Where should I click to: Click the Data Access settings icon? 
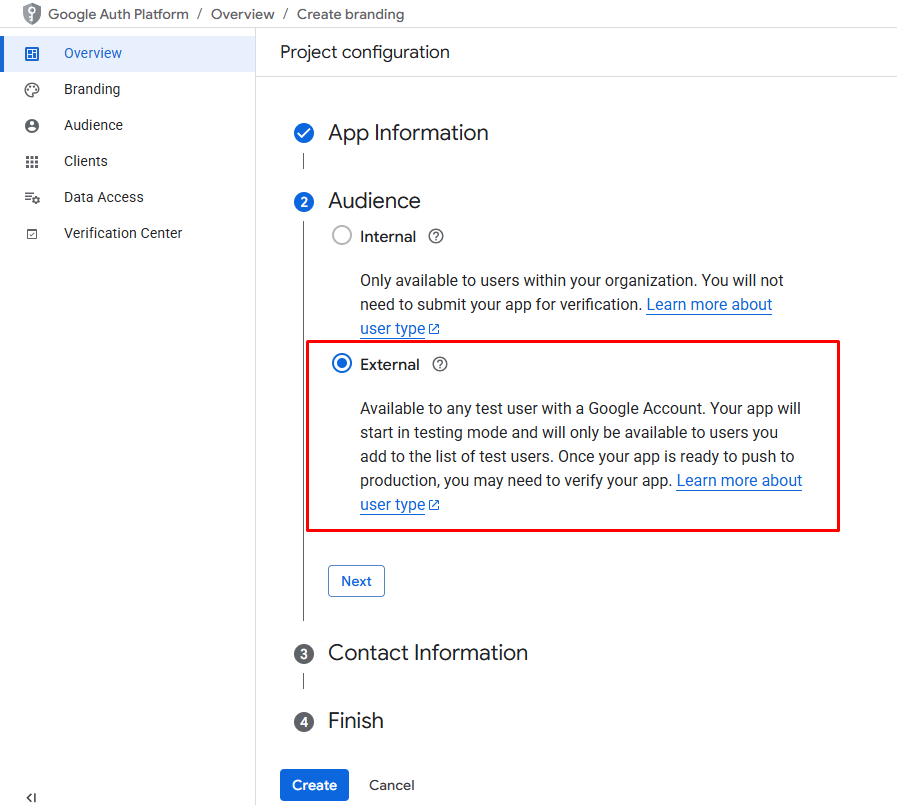click(32, 198)
